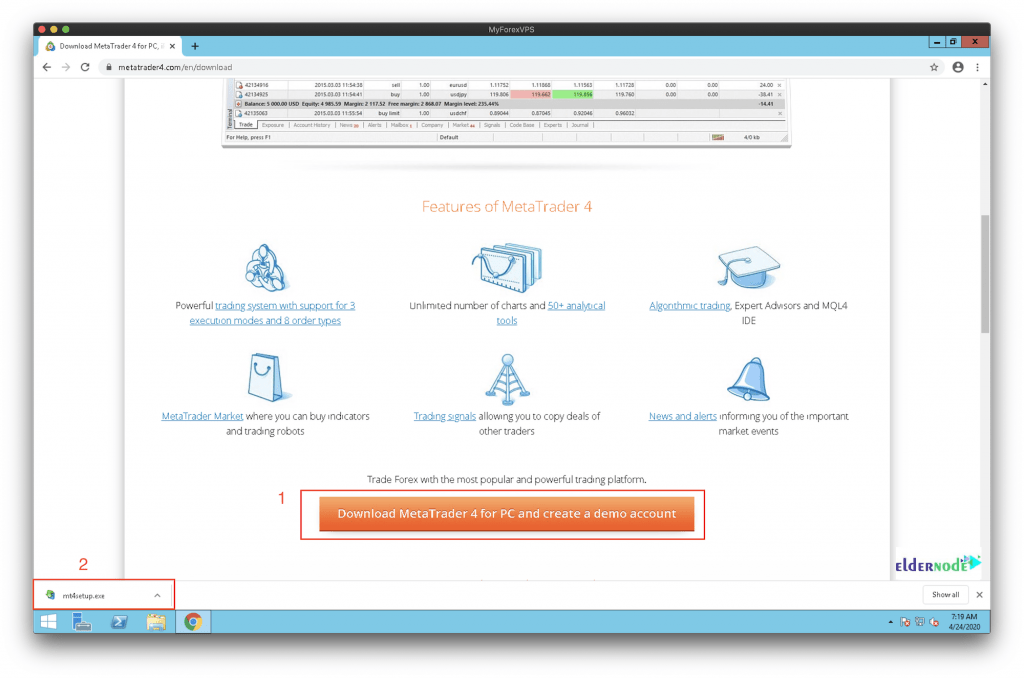Click the trading system people icon

point(266,268)
